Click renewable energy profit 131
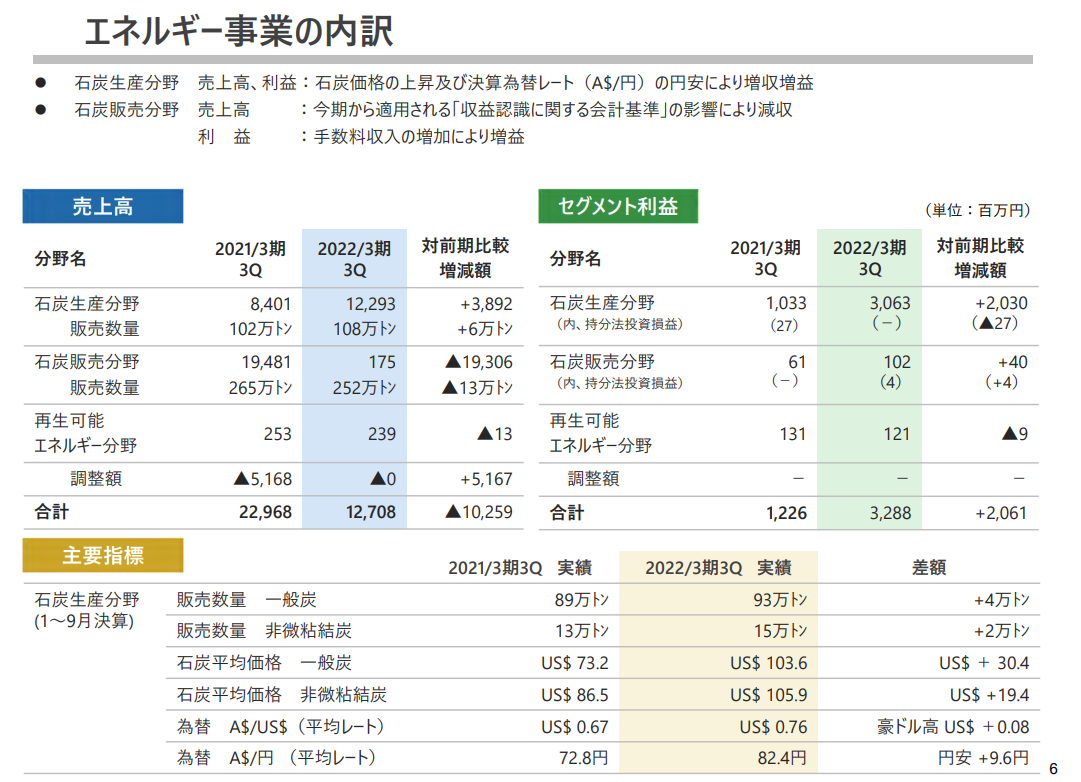 click(792, 434)
